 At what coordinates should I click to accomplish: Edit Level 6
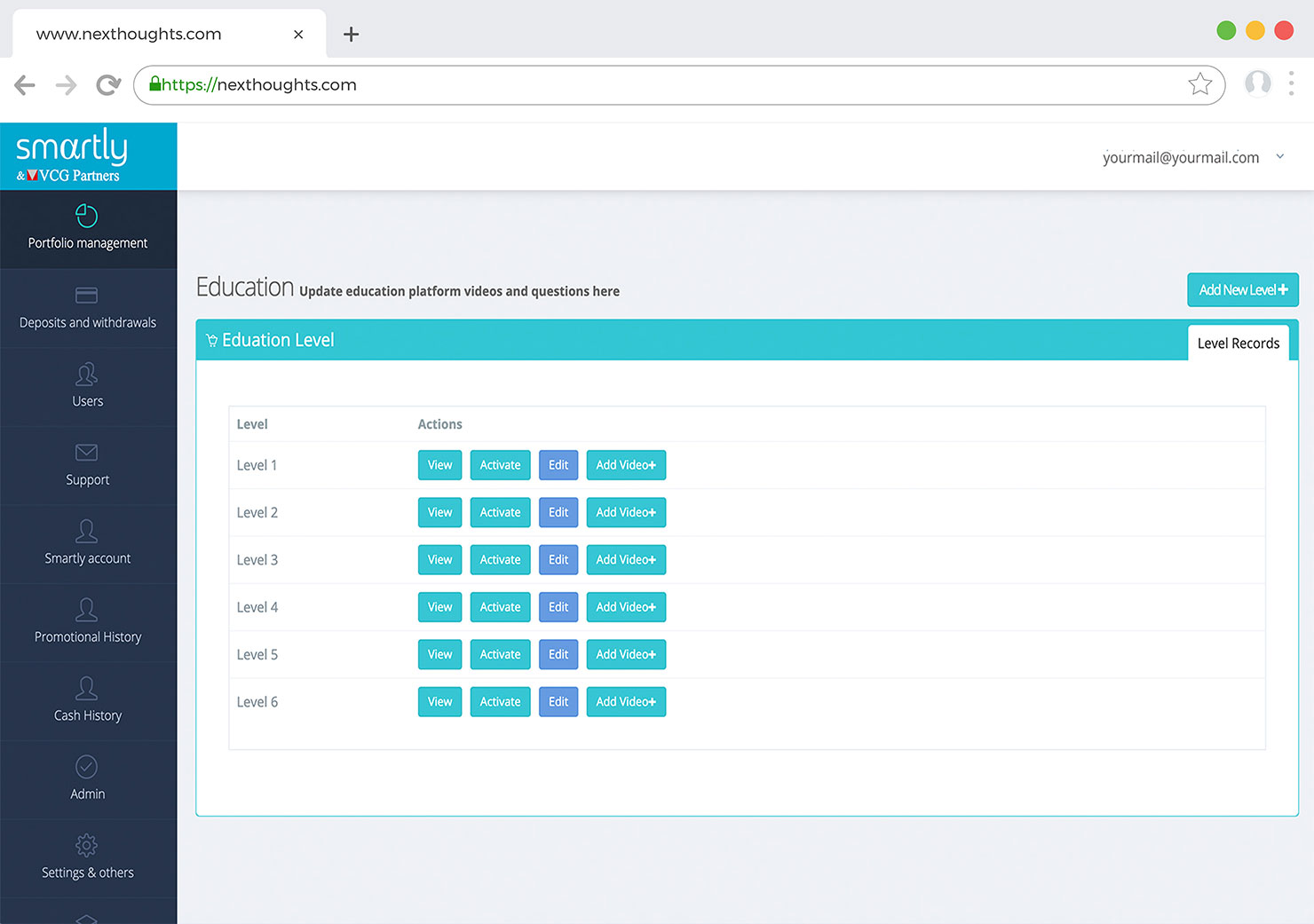tap(558, 702)
